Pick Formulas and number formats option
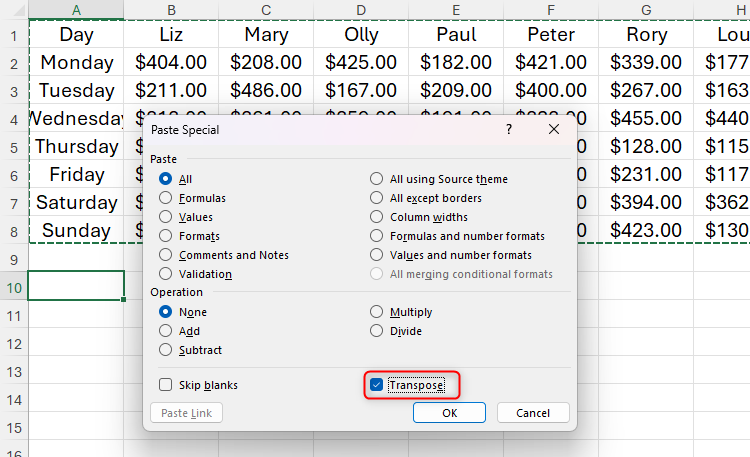Viewport: 750px width, 457px height. [376, 236]
